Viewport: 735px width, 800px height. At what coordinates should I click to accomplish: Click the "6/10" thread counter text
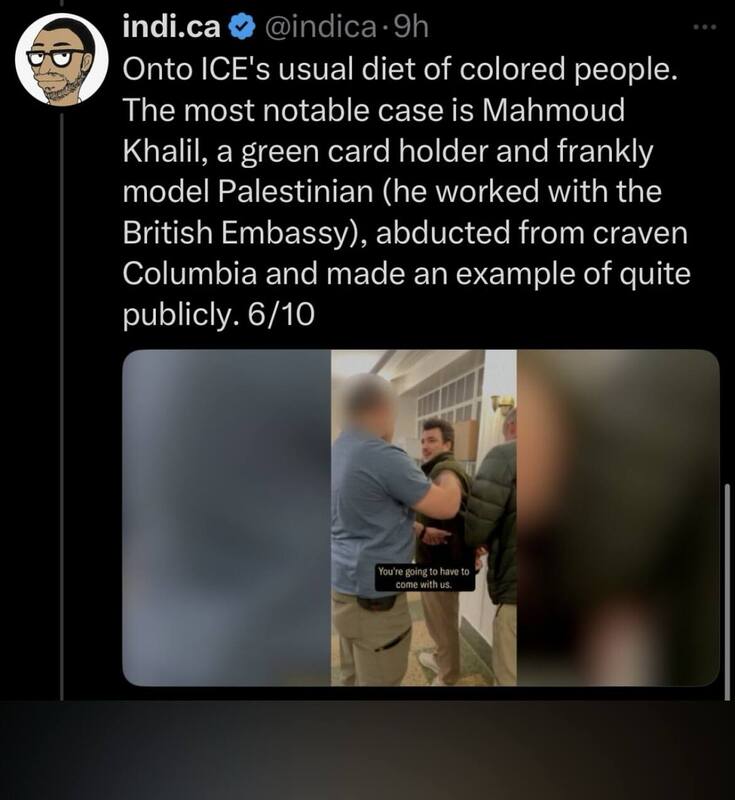point(281,315)
